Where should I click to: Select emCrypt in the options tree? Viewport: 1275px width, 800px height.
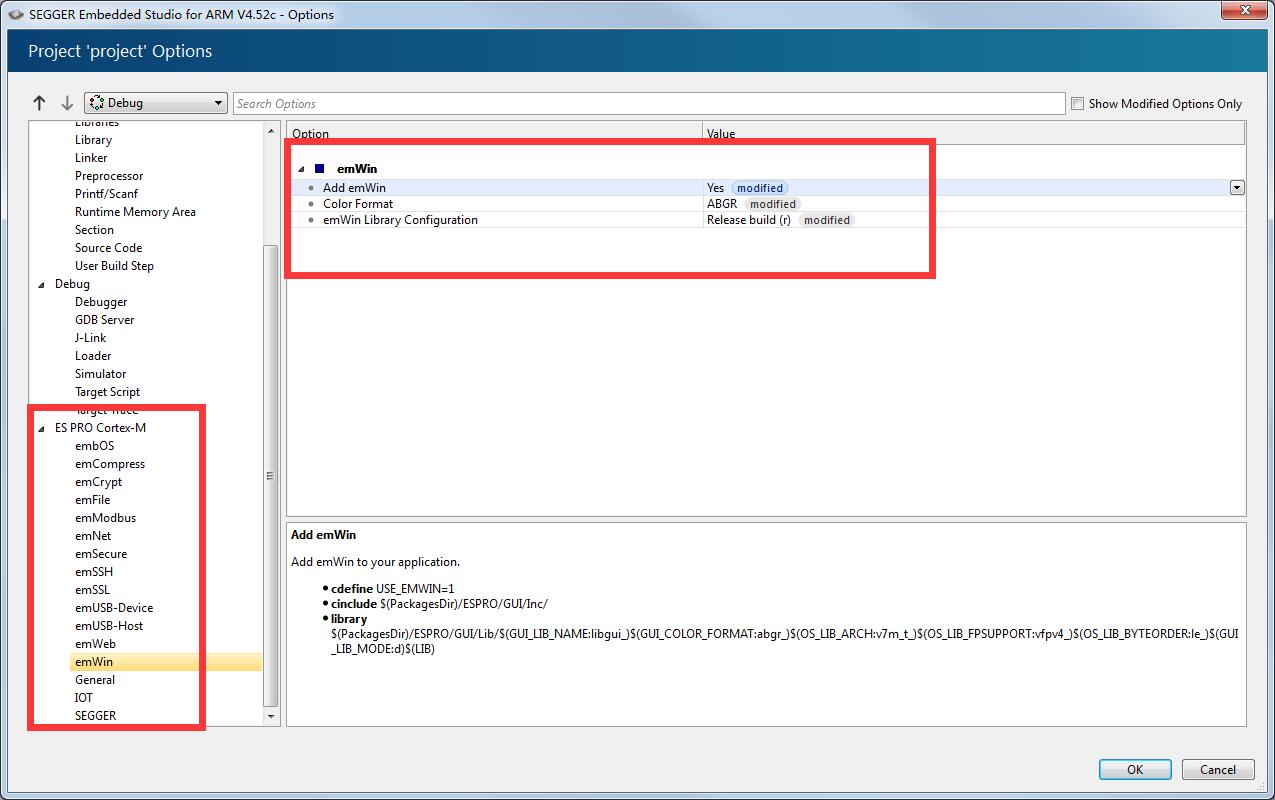coord(98,482)
